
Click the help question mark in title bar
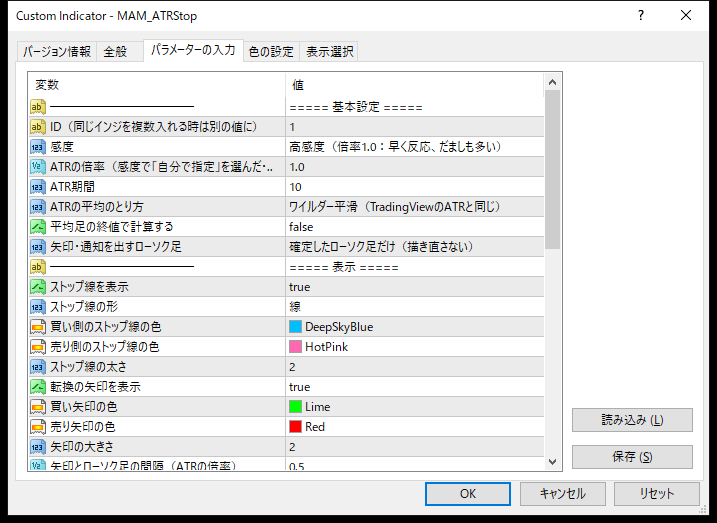tap(641, 16)
